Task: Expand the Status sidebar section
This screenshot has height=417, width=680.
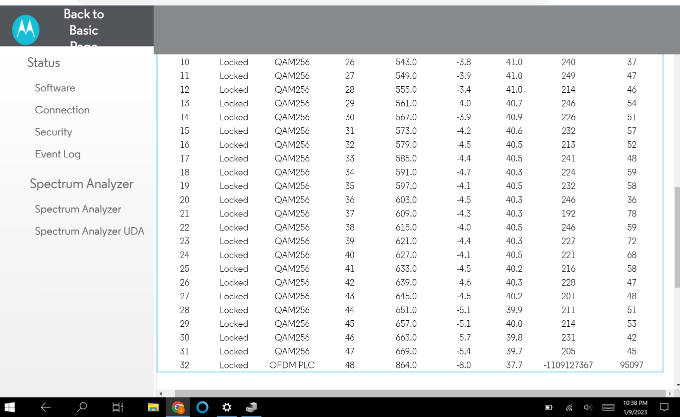Action: click(43, 63)
